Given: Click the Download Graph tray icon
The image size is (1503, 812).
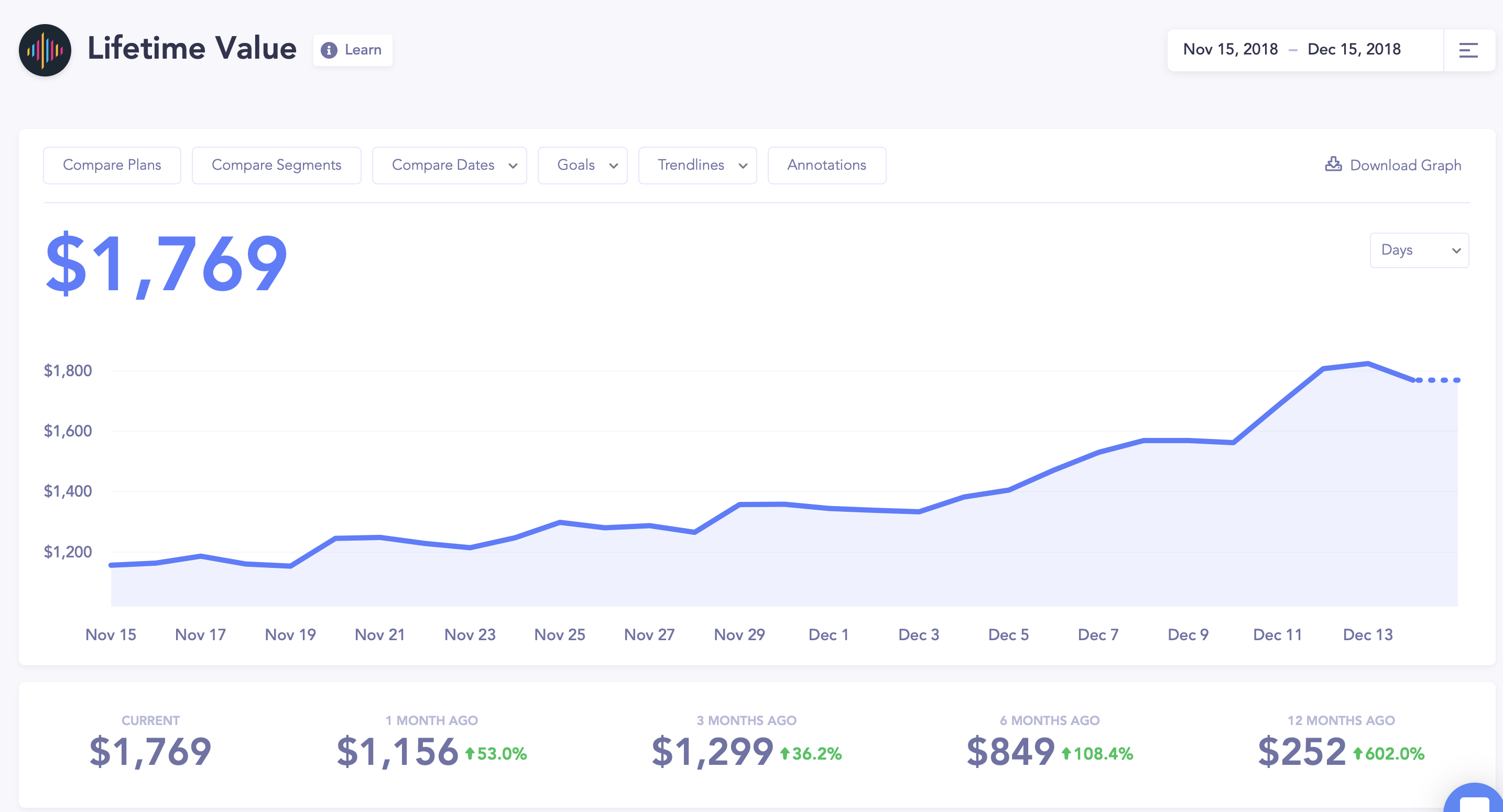Looking at the screenshot, I should (x=1333, y=164).
